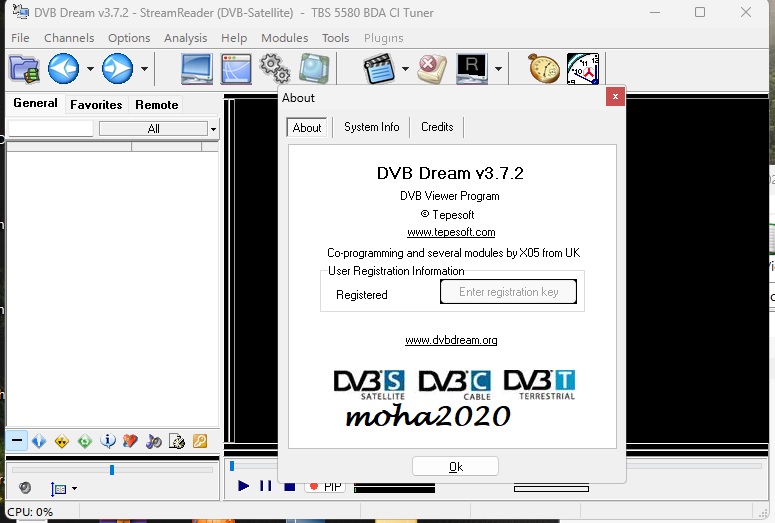Viewport: 775px width, 523px height.
Task: Open the Tools menu
Action: click(336, 38)
